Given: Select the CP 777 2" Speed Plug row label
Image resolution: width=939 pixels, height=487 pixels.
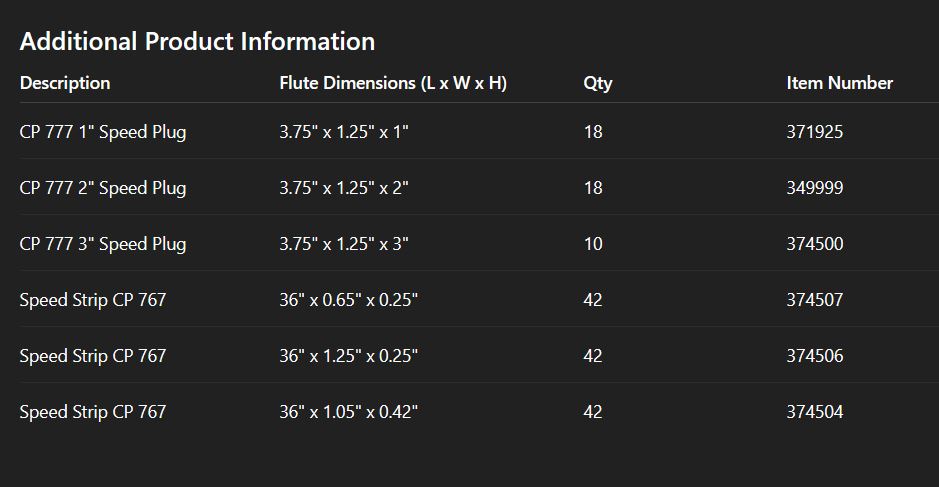Looking at the screenshot, I should (103, 188).
